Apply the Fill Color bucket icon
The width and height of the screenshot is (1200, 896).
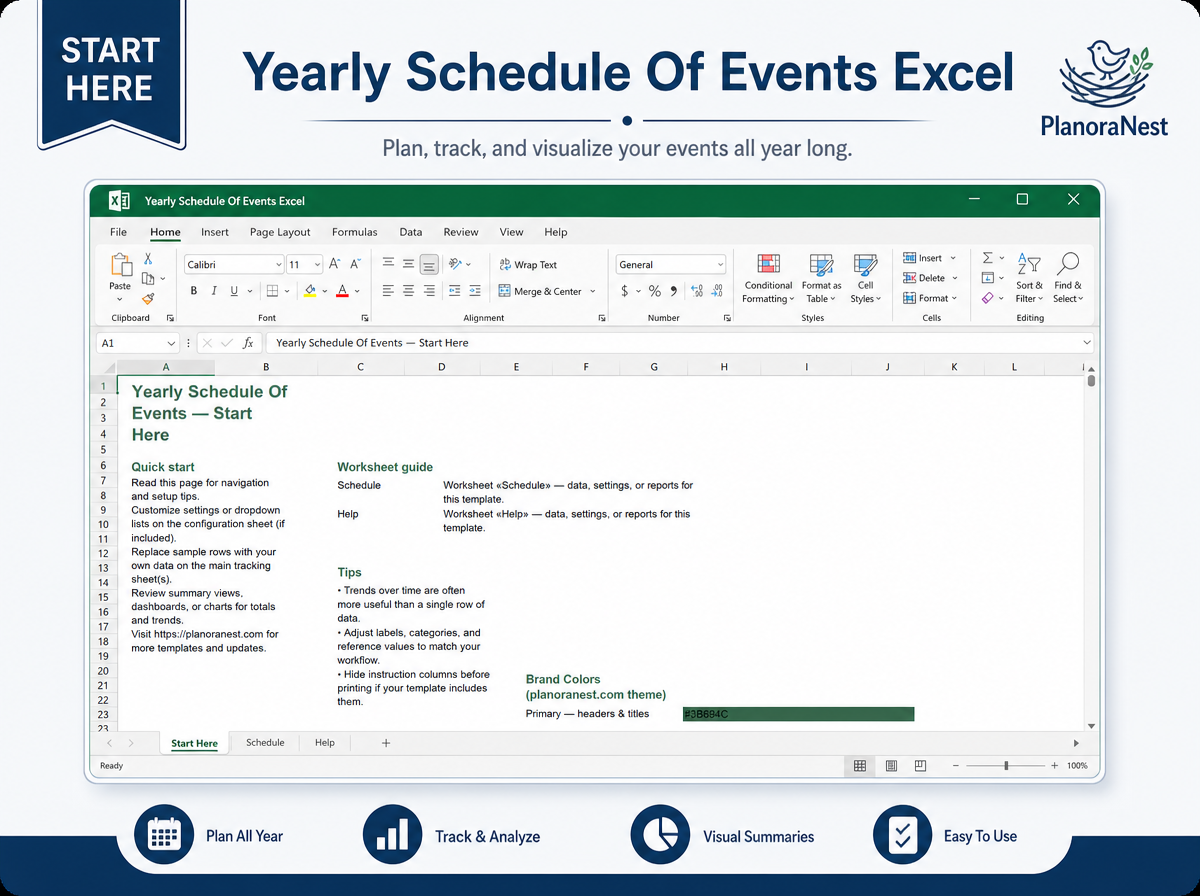tap(310, 291)
